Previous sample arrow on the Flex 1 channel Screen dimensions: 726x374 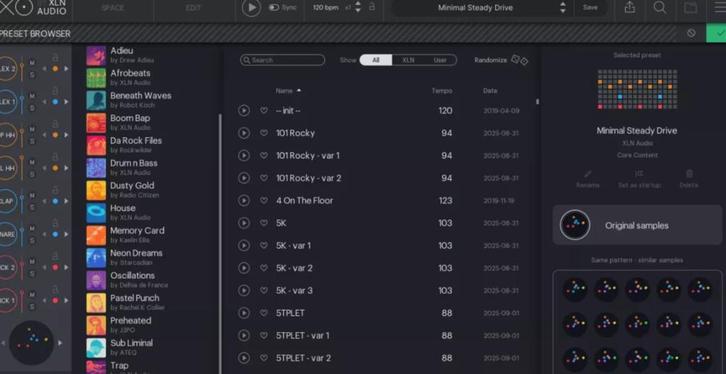[44, 101]
